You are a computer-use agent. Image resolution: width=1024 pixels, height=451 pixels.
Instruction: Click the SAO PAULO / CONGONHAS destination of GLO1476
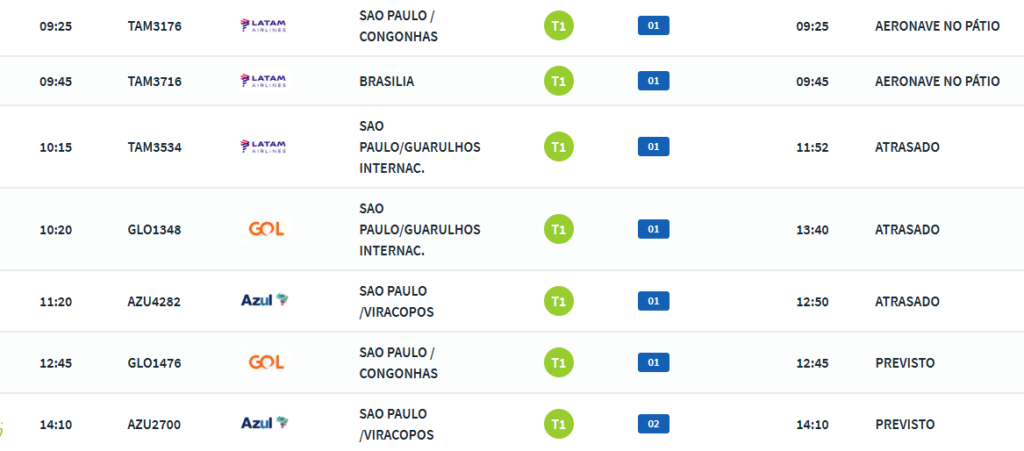click(x=398, y=363)
